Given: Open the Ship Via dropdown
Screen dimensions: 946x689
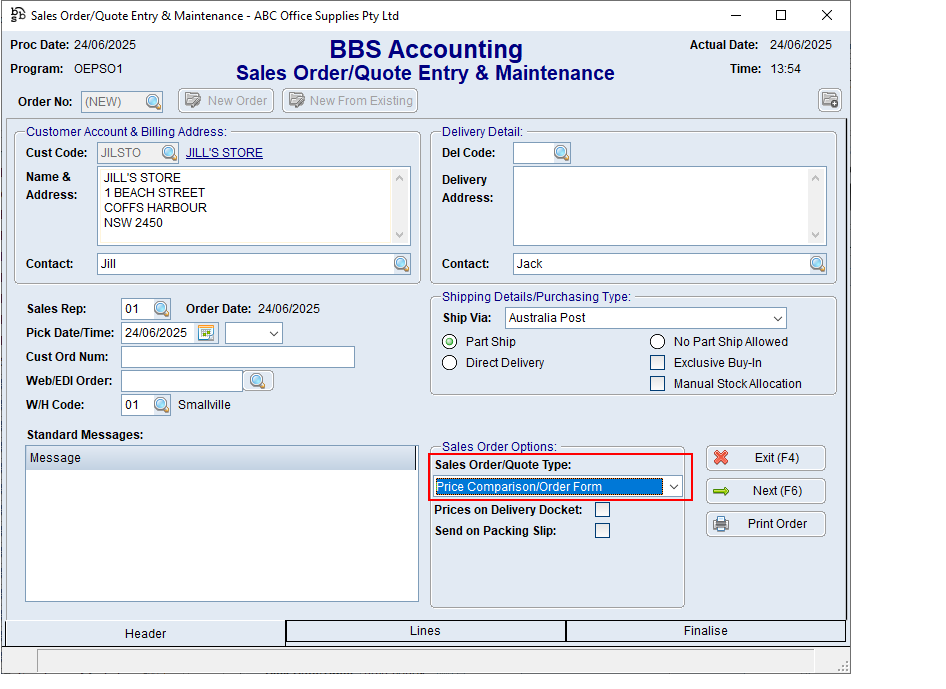Looking at the screenshot, I should point(777,318).
